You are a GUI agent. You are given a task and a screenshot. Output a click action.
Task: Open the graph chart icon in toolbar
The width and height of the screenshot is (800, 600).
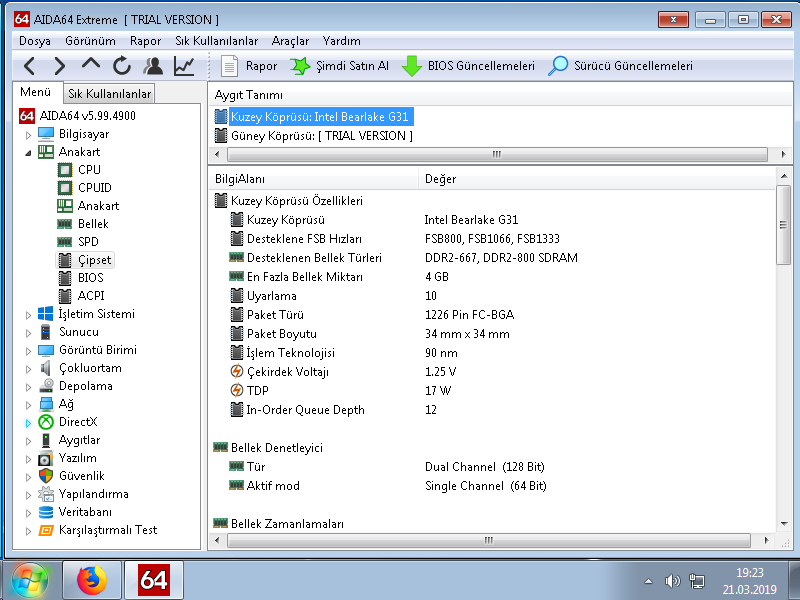(x=184, y=66)
